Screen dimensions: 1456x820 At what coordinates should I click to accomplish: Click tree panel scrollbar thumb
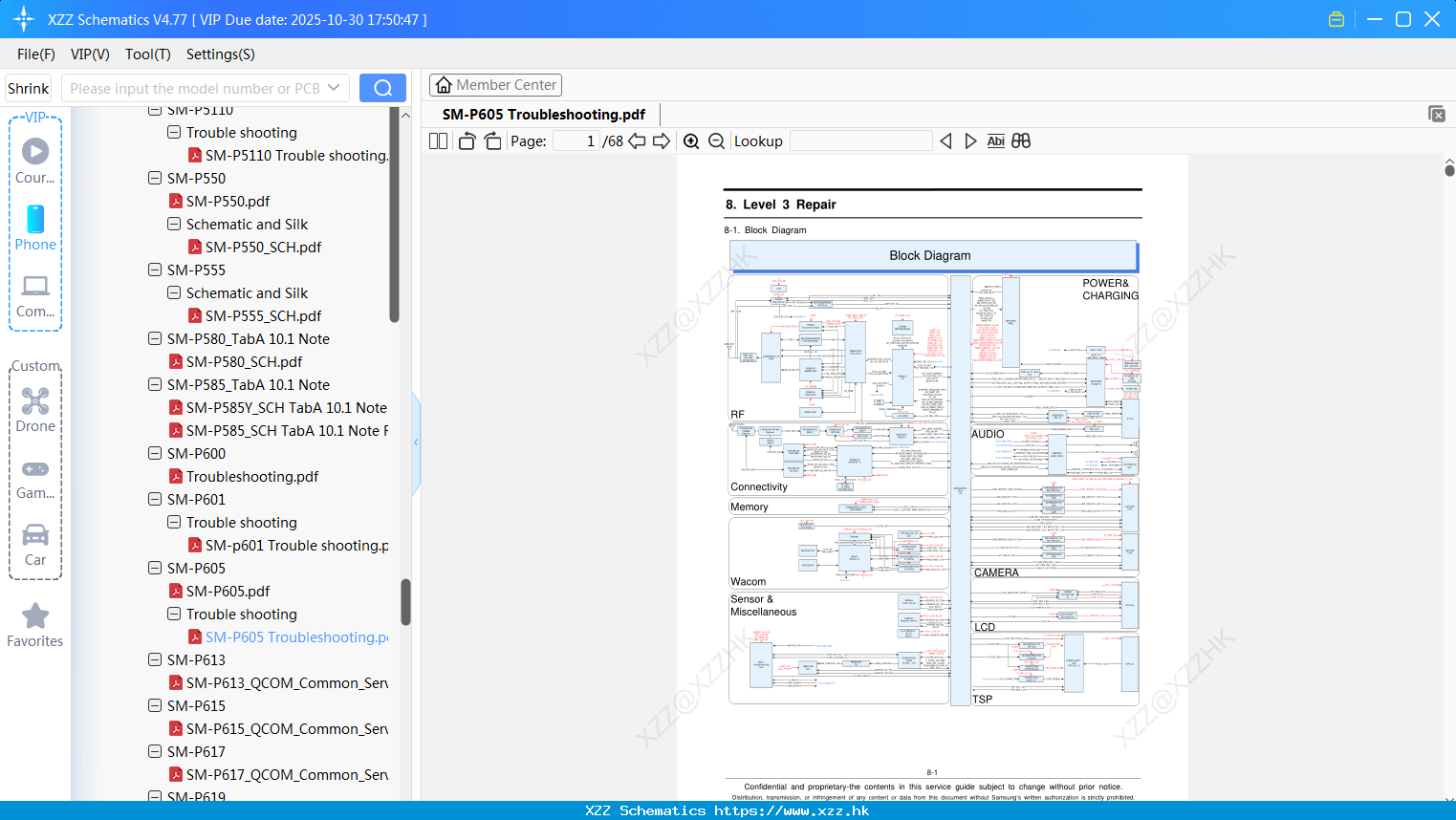[x=405, y=602]
